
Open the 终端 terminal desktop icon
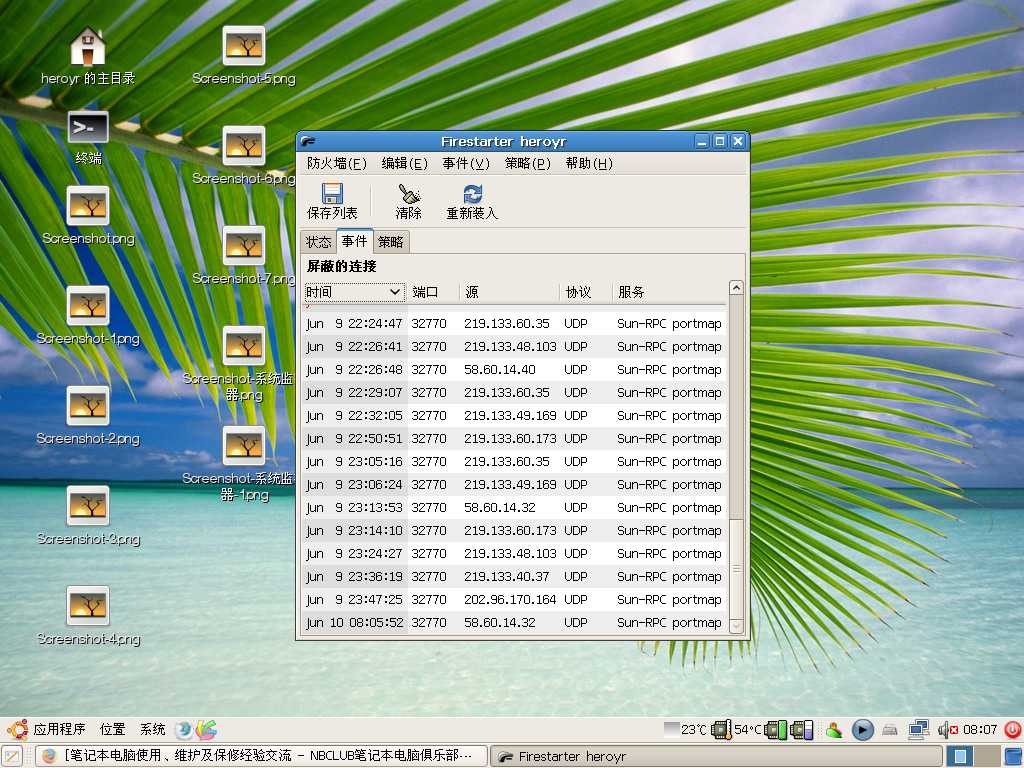point(88,128)
